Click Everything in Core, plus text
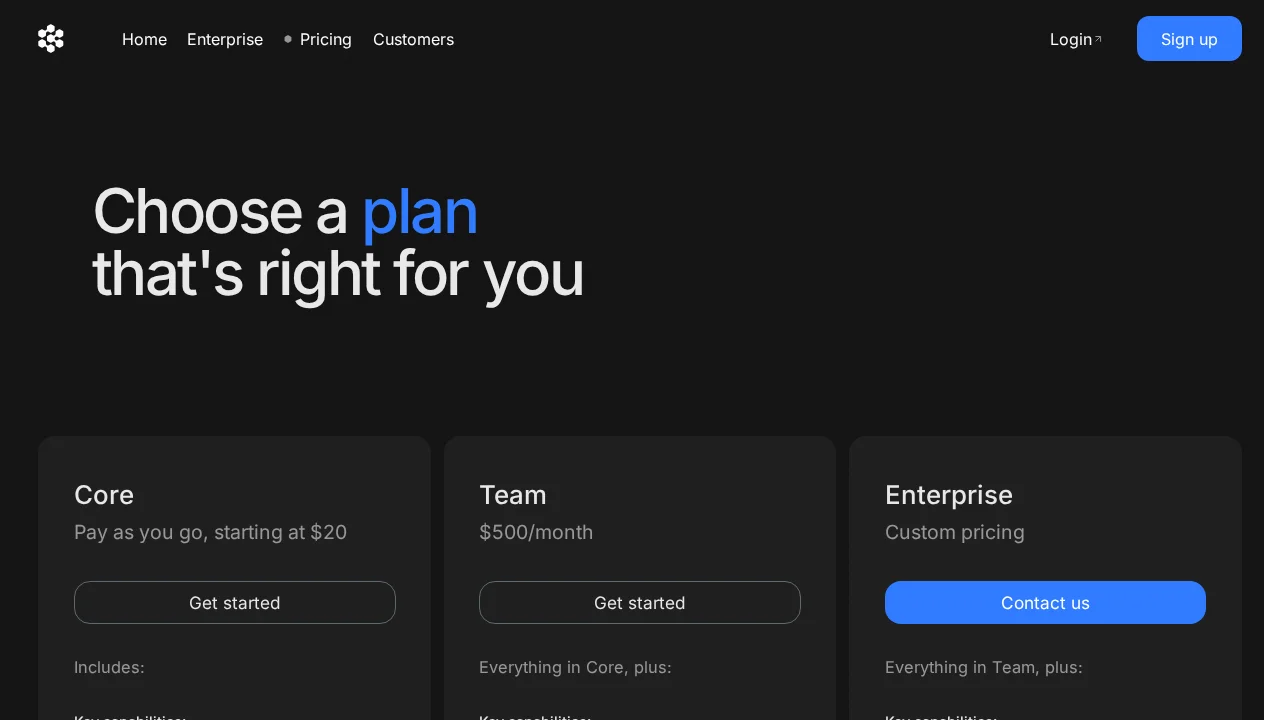 [575, 667]
